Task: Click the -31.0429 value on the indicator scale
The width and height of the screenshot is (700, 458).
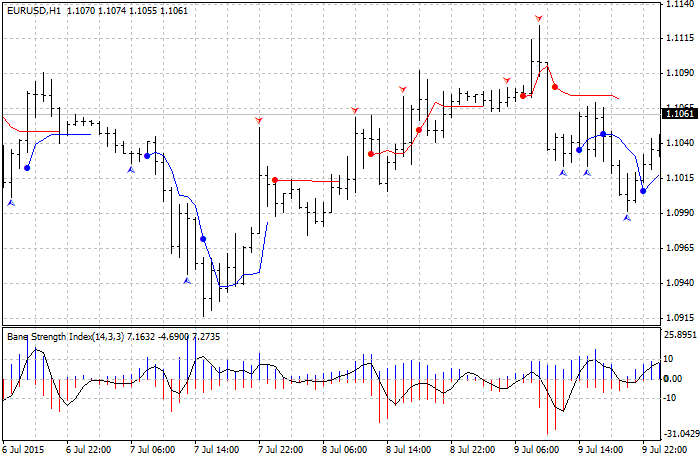Action: pyautogui.click(x=680, y=433)
